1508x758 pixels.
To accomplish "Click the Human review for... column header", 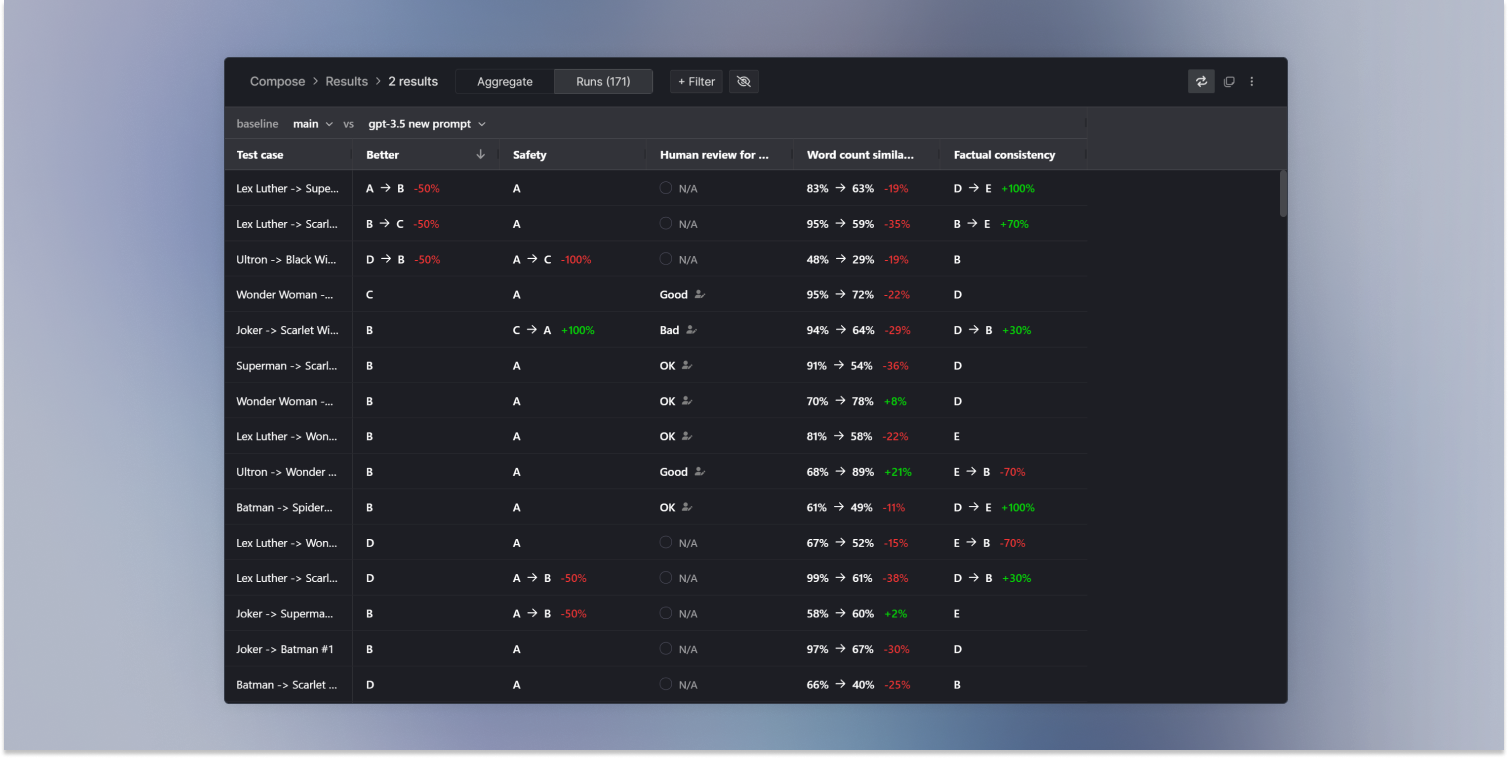I will 715,155.
